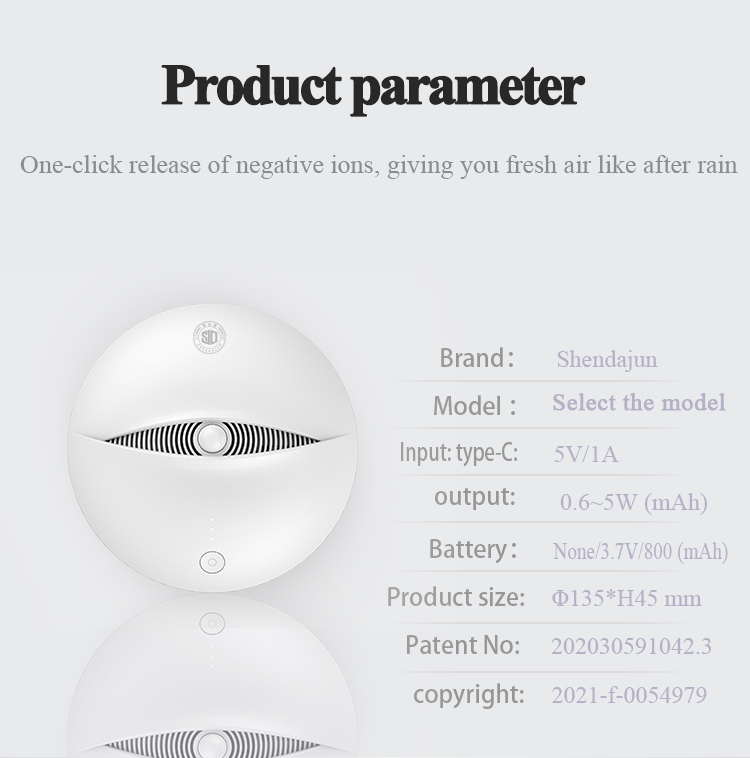Click the 'Select the model' text

pos(639,402)
